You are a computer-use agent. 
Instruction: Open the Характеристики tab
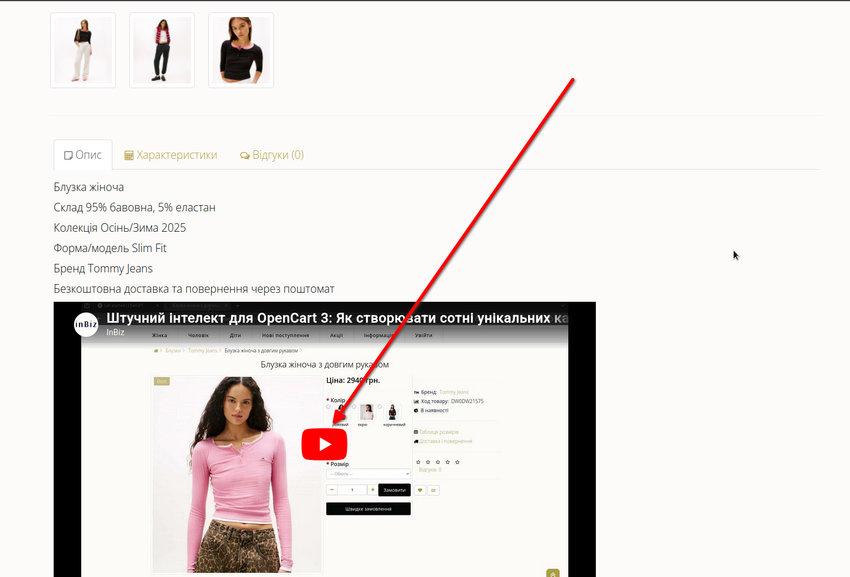point(171,155)
